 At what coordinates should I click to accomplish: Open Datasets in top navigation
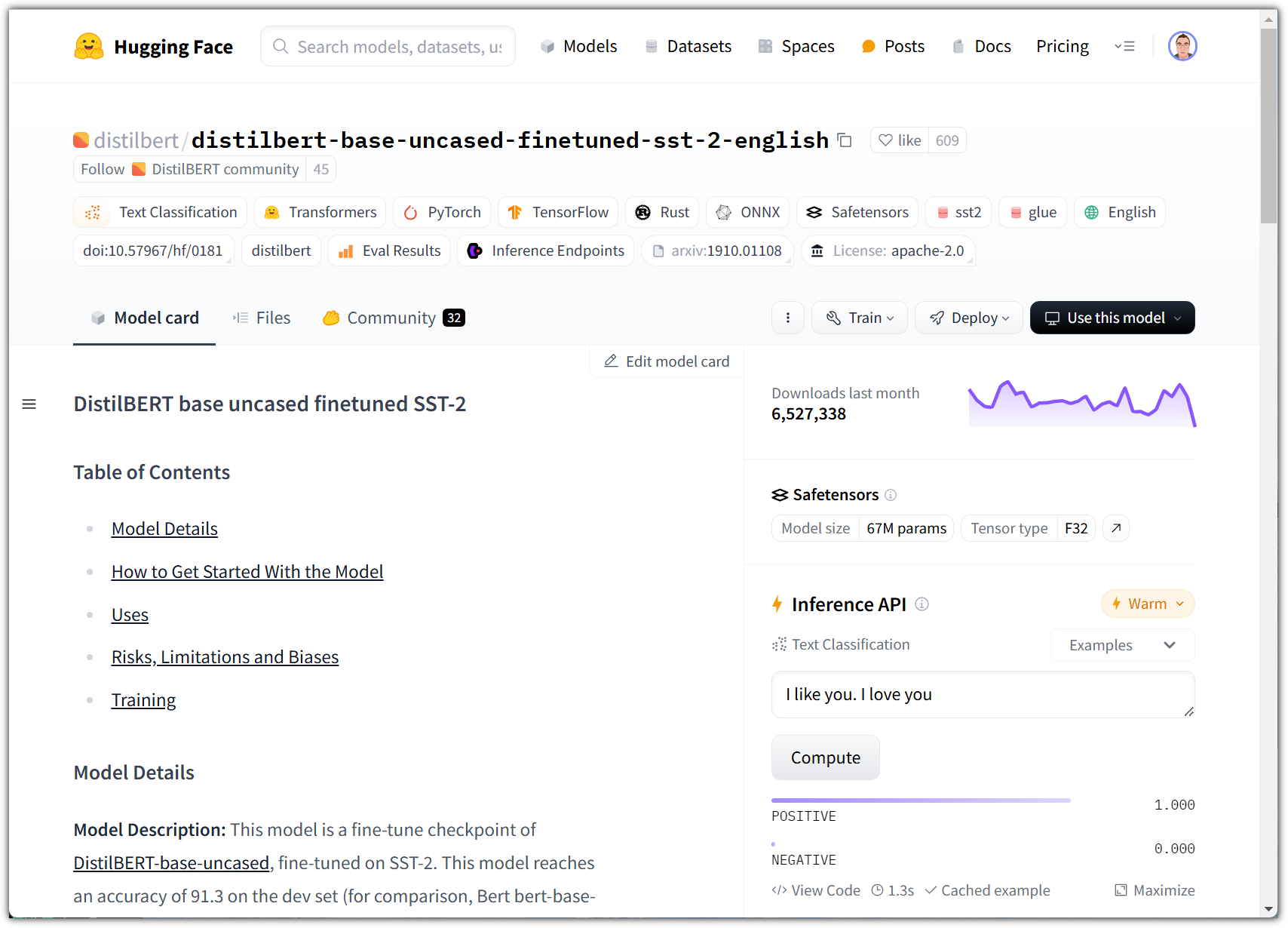(688, 46)
